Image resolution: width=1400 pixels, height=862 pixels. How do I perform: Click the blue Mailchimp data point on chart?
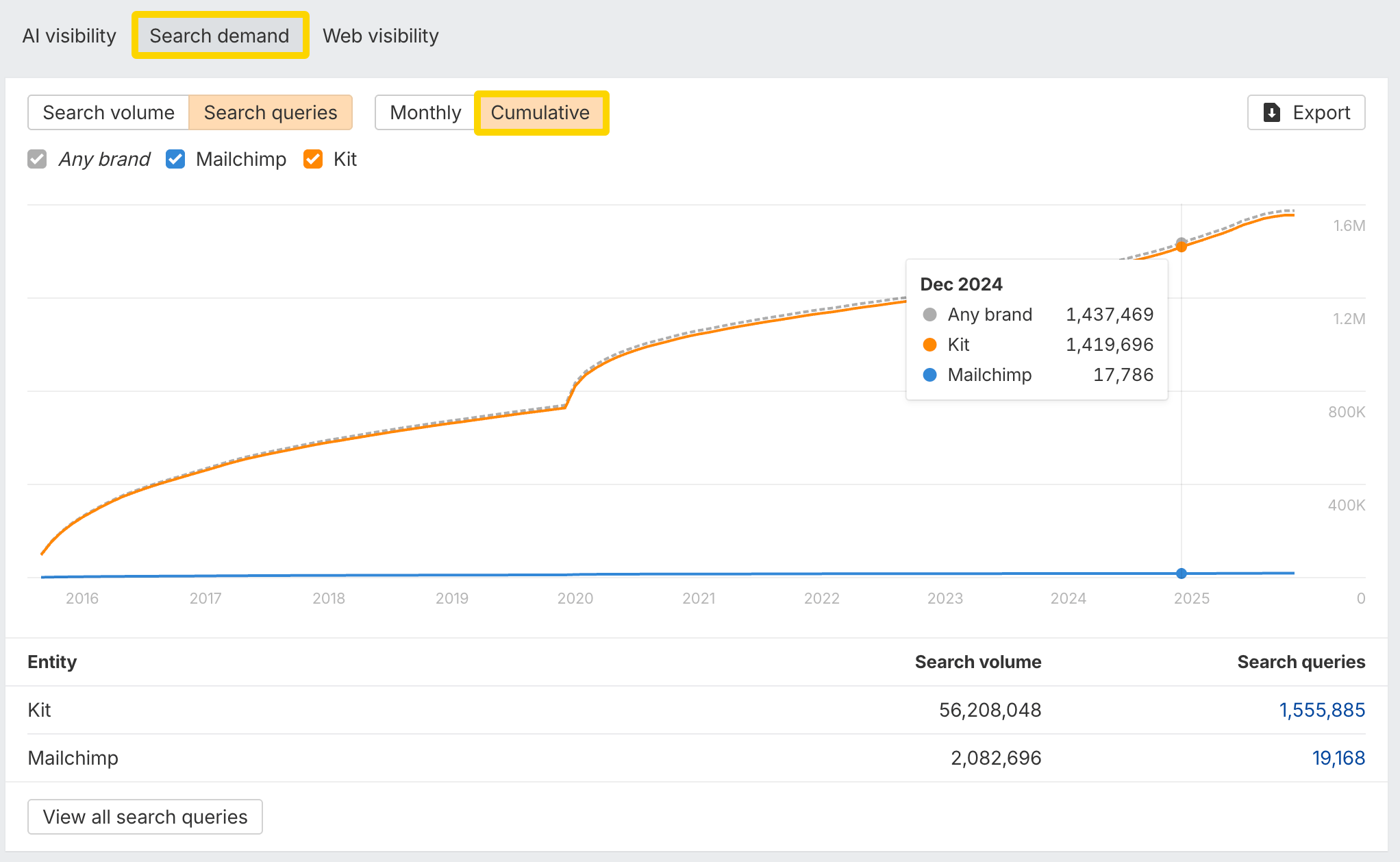coord(1182,574)
